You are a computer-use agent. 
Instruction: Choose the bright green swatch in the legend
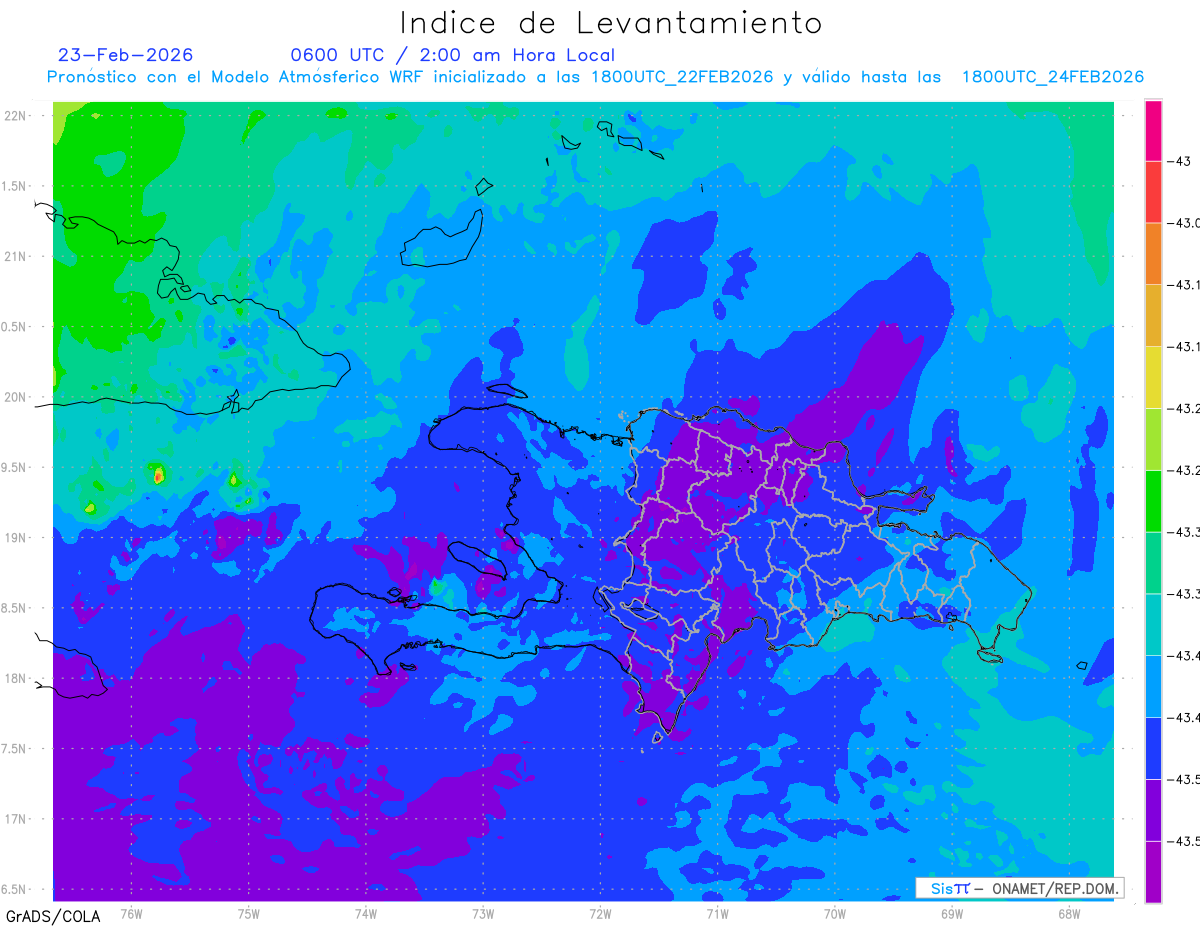pos(1153,500)
